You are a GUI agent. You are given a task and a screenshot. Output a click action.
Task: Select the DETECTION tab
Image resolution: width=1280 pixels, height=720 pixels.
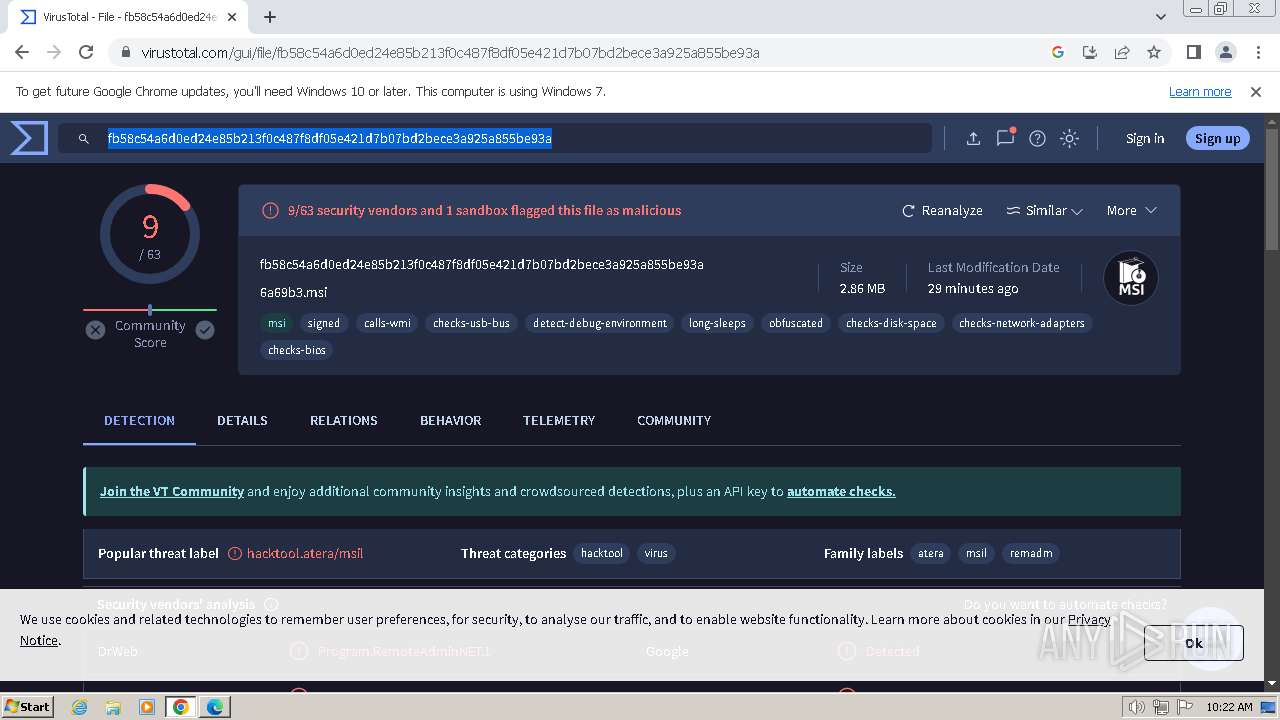[139, 420]
